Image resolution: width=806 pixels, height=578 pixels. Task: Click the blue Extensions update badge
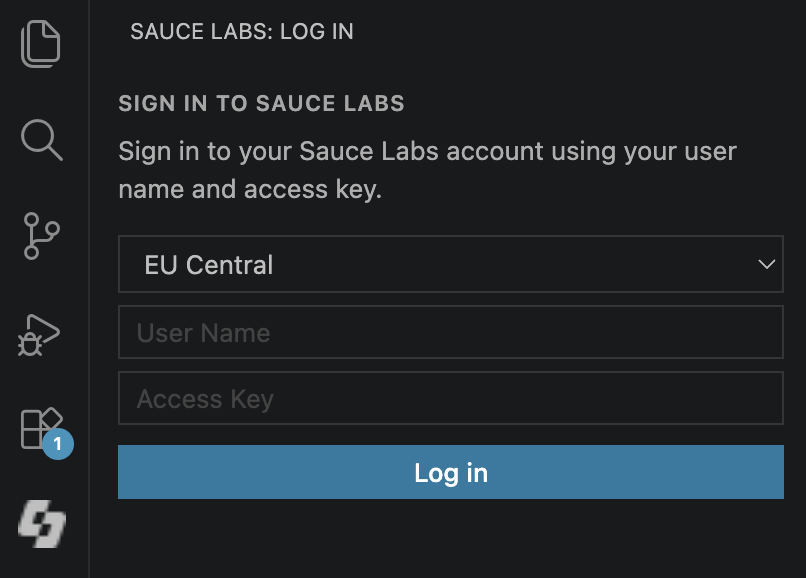[58, 444]
